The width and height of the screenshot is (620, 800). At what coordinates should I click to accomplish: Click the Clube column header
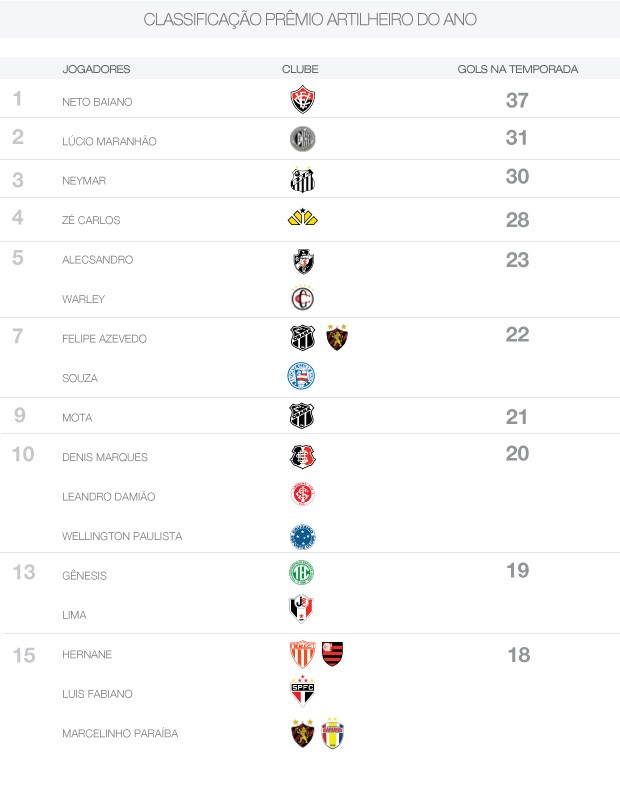tap(300, 69)
